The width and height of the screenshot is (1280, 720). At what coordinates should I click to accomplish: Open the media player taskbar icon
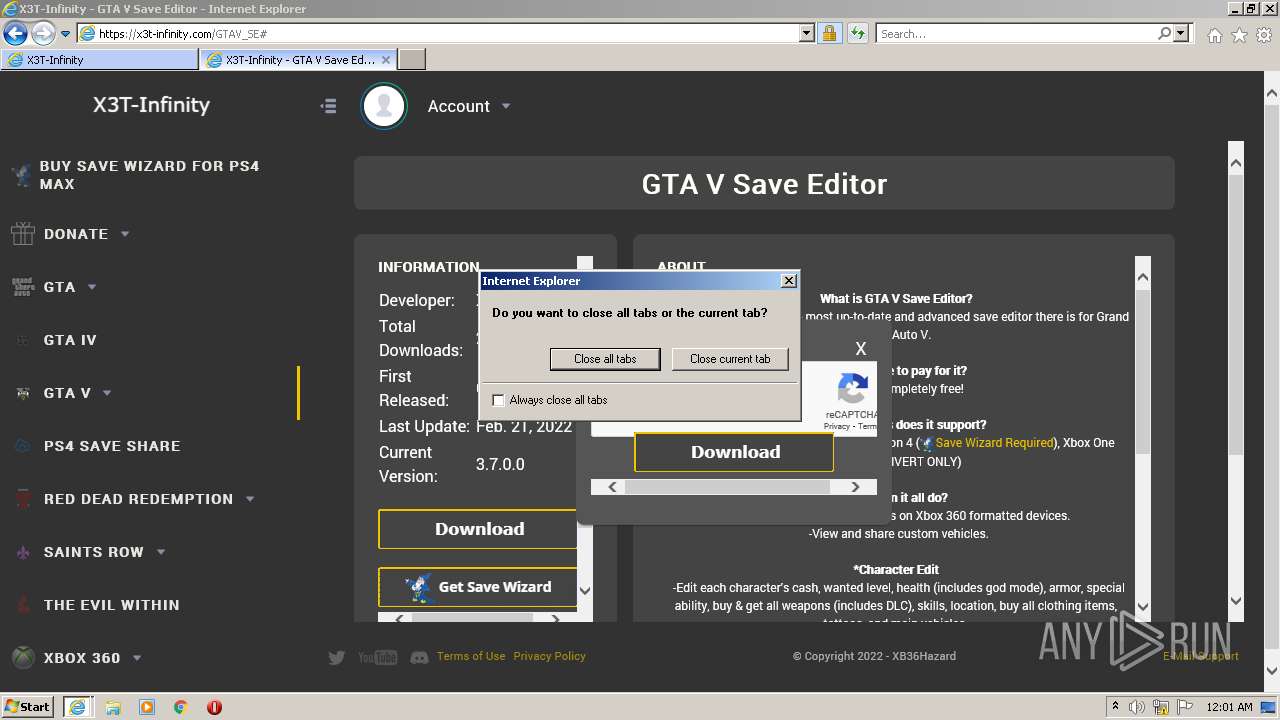(147, 707)
